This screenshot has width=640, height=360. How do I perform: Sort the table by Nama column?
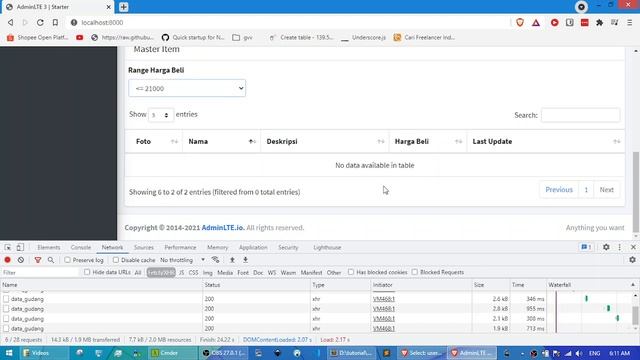click(222, 141)
